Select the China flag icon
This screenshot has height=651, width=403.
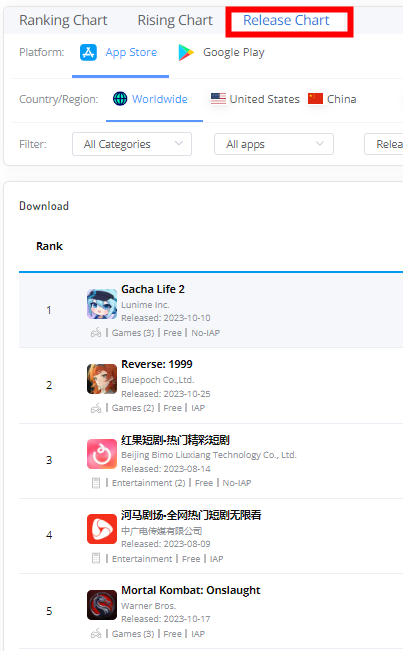(315, 99)
